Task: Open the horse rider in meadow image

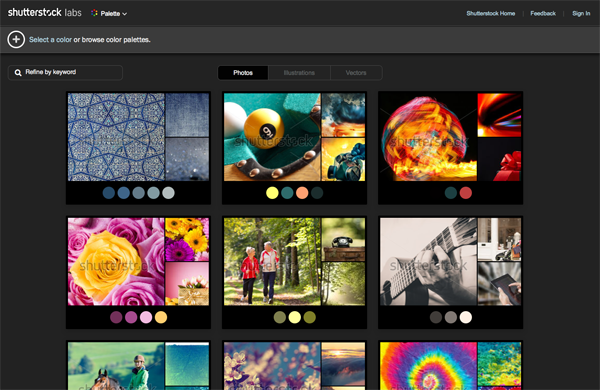Action: coord(116,366)
